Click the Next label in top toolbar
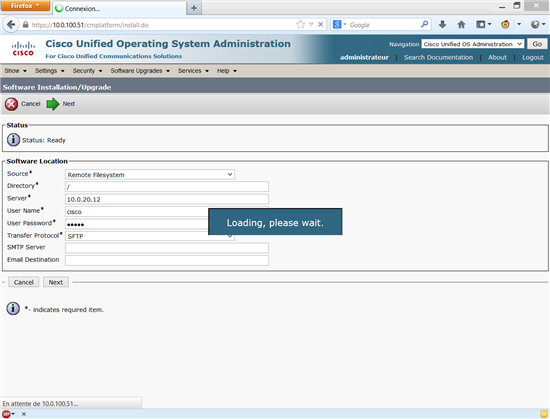The image size is (550, 419). coord(69,104)
